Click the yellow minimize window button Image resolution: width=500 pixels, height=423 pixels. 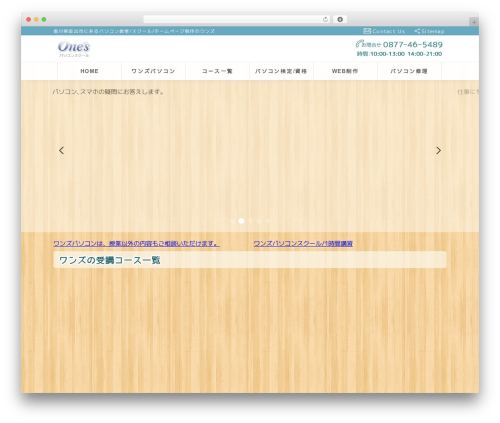(36, 20)
